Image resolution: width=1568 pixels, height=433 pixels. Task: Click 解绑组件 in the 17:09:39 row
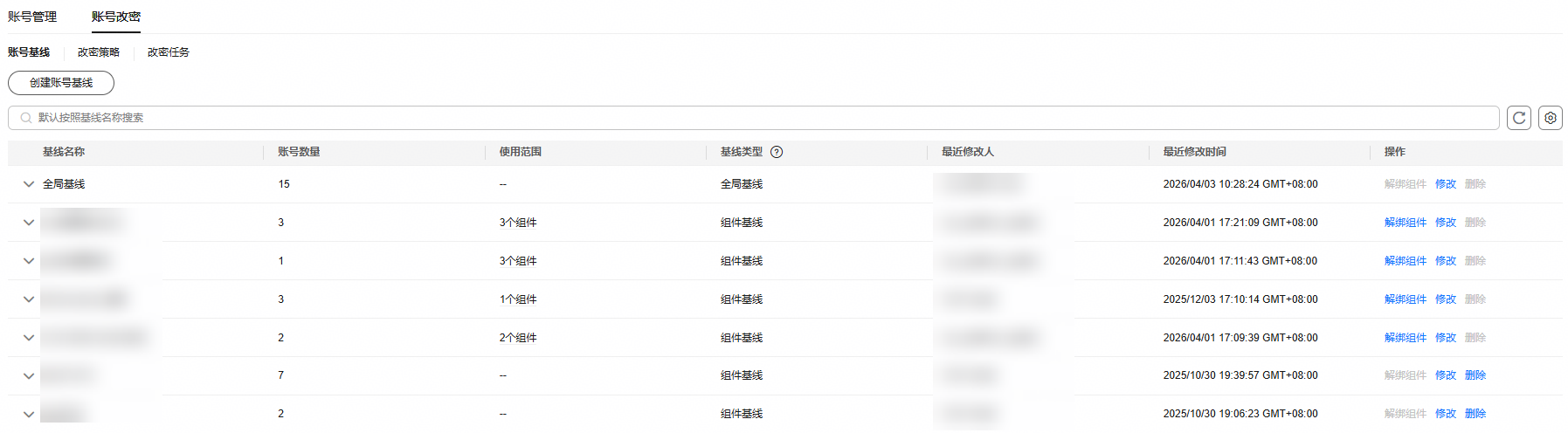(x=1406, y=338)
